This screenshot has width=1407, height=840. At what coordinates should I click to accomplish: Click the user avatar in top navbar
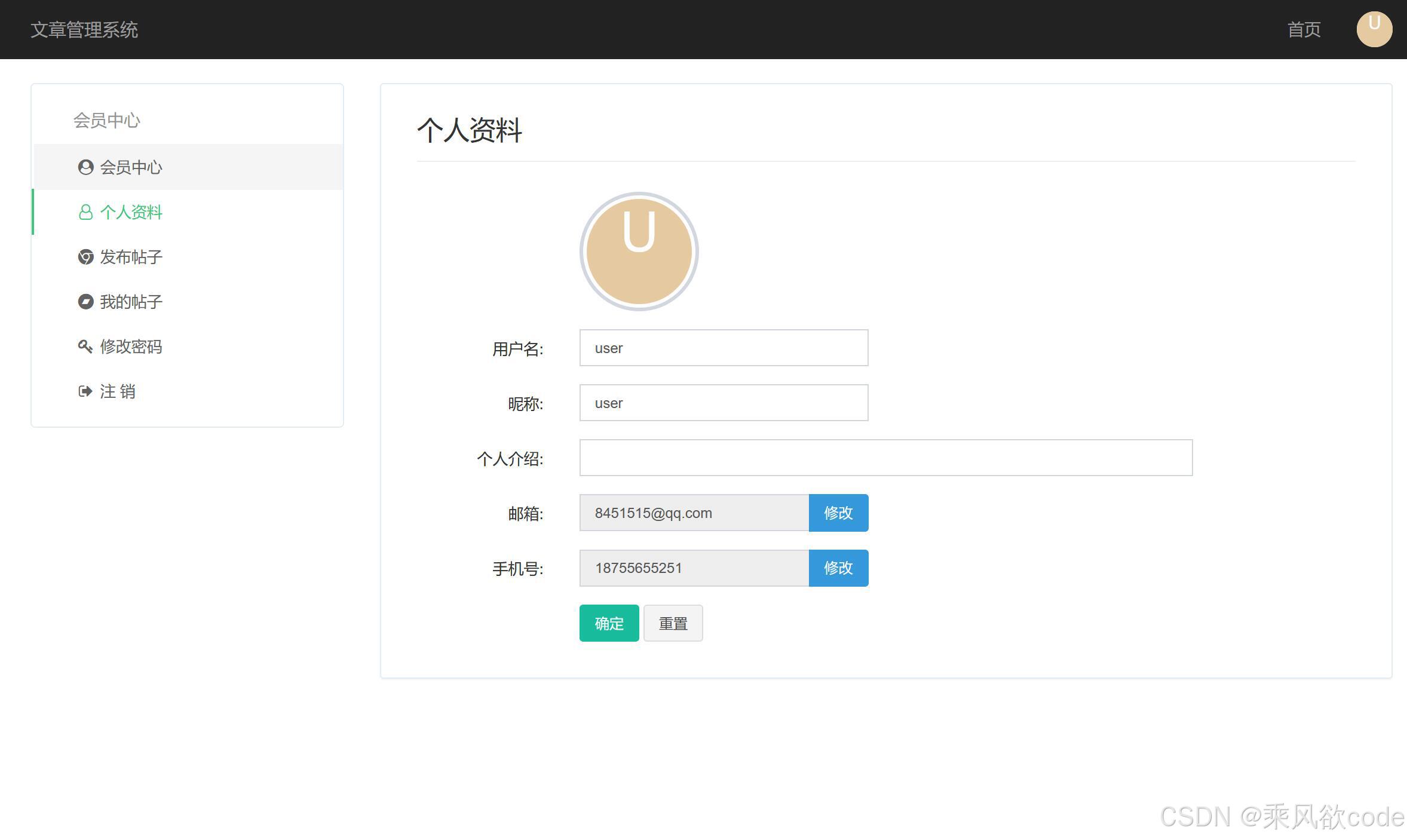1374,29
